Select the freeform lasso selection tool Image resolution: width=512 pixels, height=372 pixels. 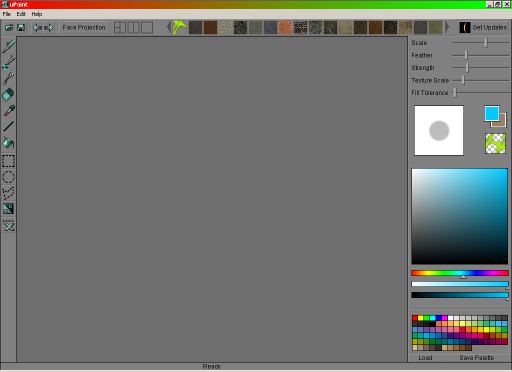pyautogui.click(x=9, y=193)
